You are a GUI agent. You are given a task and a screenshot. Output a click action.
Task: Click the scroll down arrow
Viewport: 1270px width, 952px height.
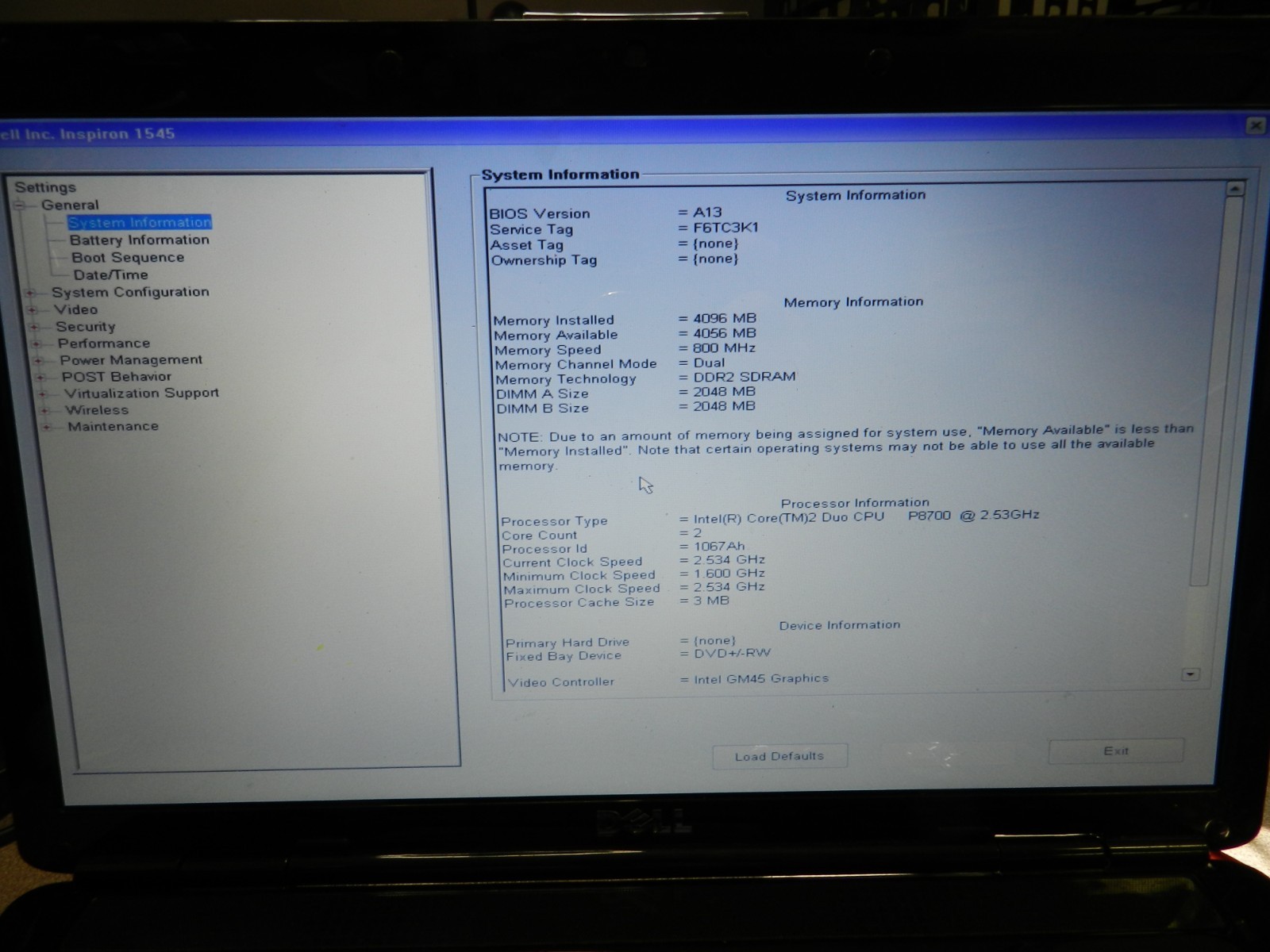click(1190, 674)
